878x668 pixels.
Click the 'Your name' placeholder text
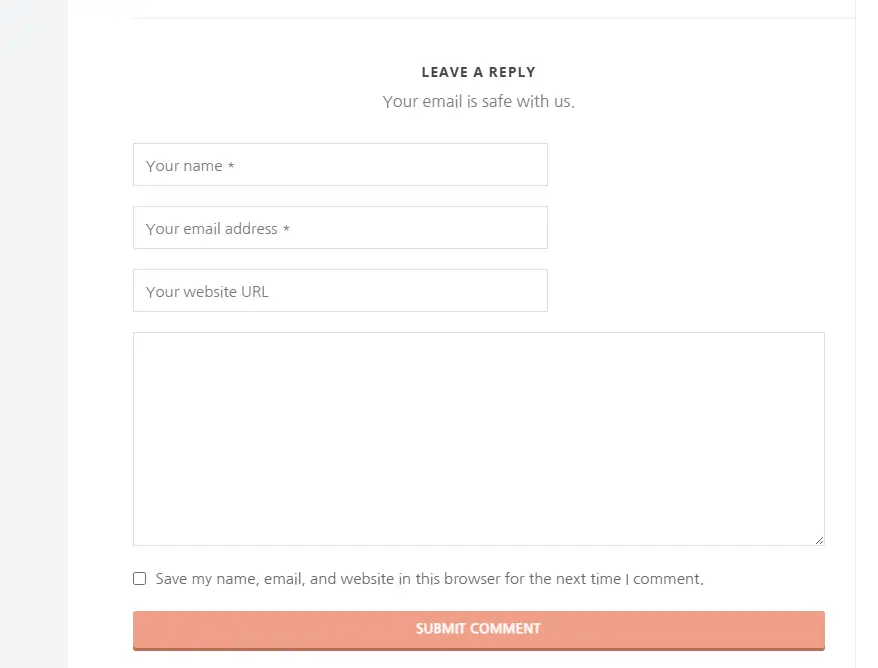(x=184, y=166)
